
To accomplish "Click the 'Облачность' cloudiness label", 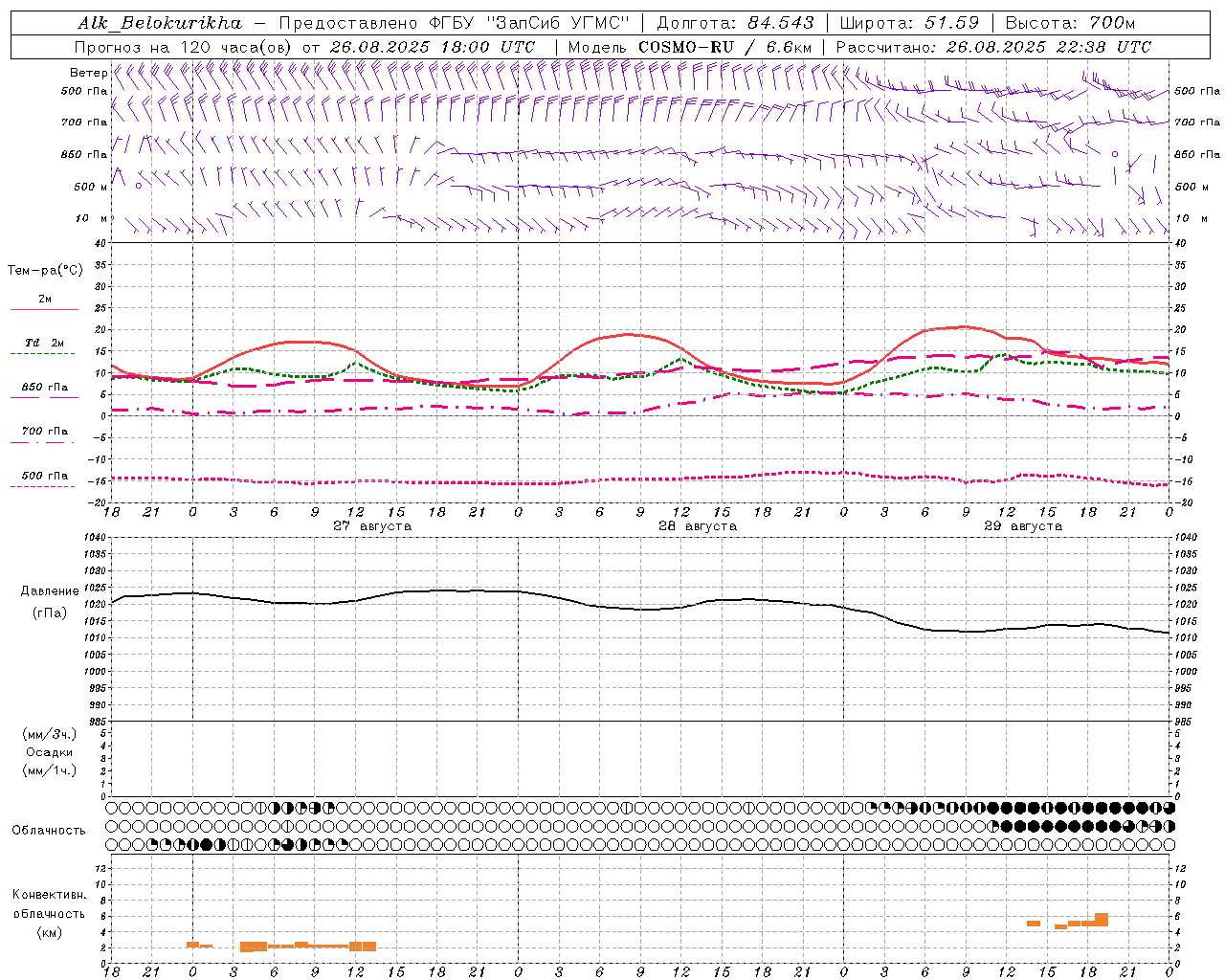I will 49,831.
